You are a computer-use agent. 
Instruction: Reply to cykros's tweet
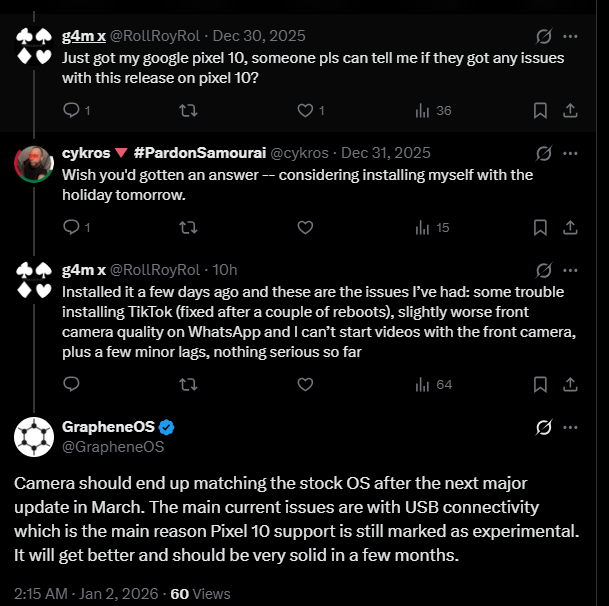[x=71, y=227]
